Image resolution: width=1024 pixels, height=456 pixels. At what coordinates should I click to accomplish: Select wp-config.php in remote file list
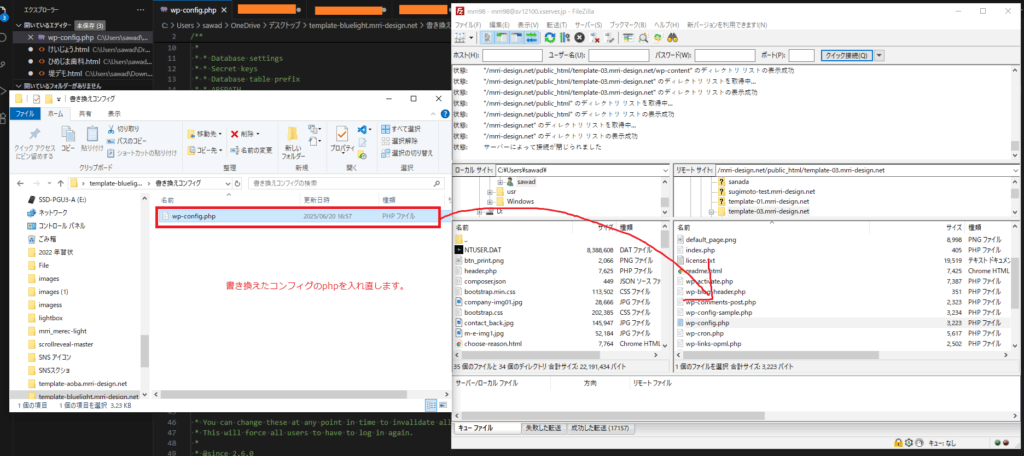point(708,323)
